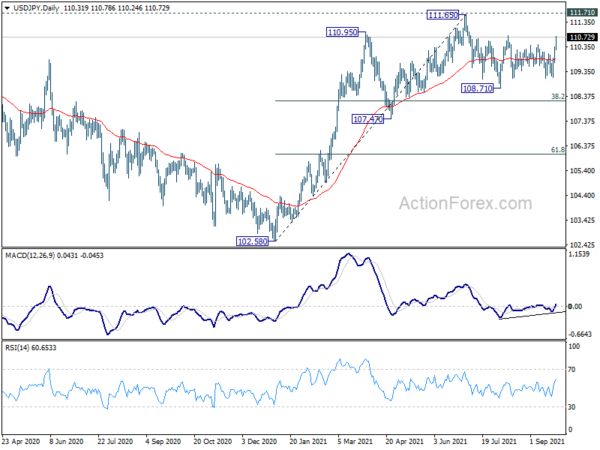The image size is (600, 450).
Task: Click the MACD trendline near Sep 2021
Action: click(533, 315)
